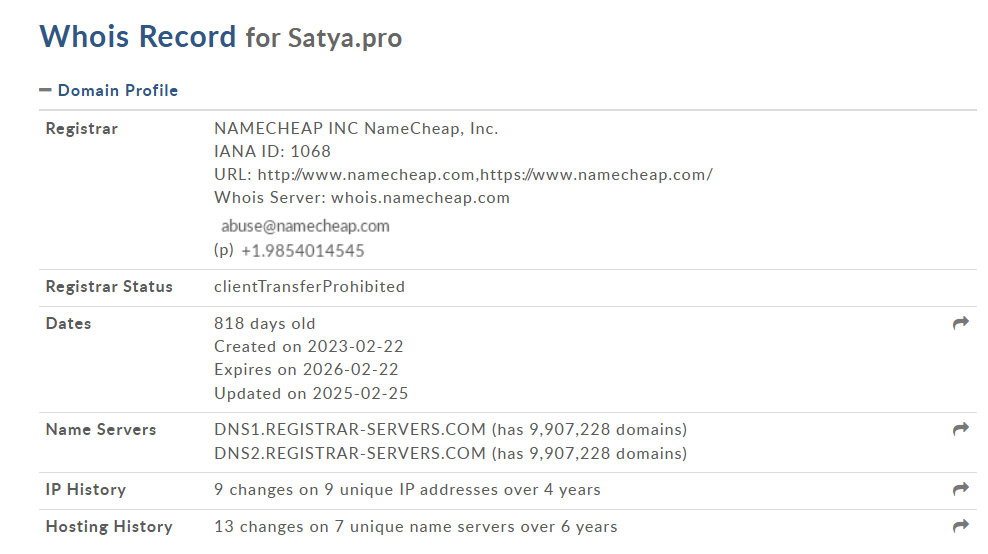
Task: Click the 9 changes IP History text
Action: click(x=407, y=490)
